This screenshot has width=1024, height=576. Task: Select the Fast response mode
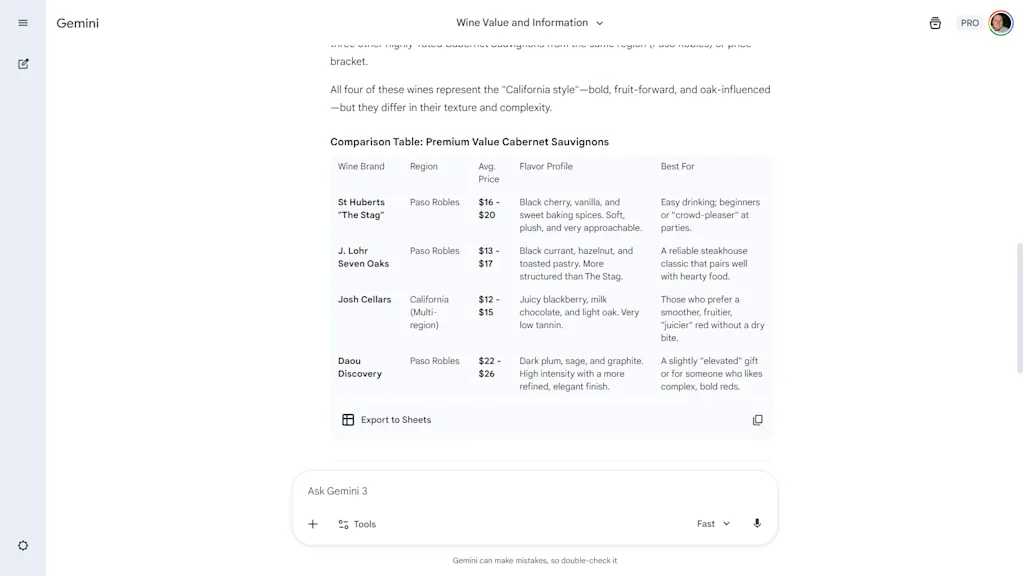pyautogui.click(x=705, y=523)
